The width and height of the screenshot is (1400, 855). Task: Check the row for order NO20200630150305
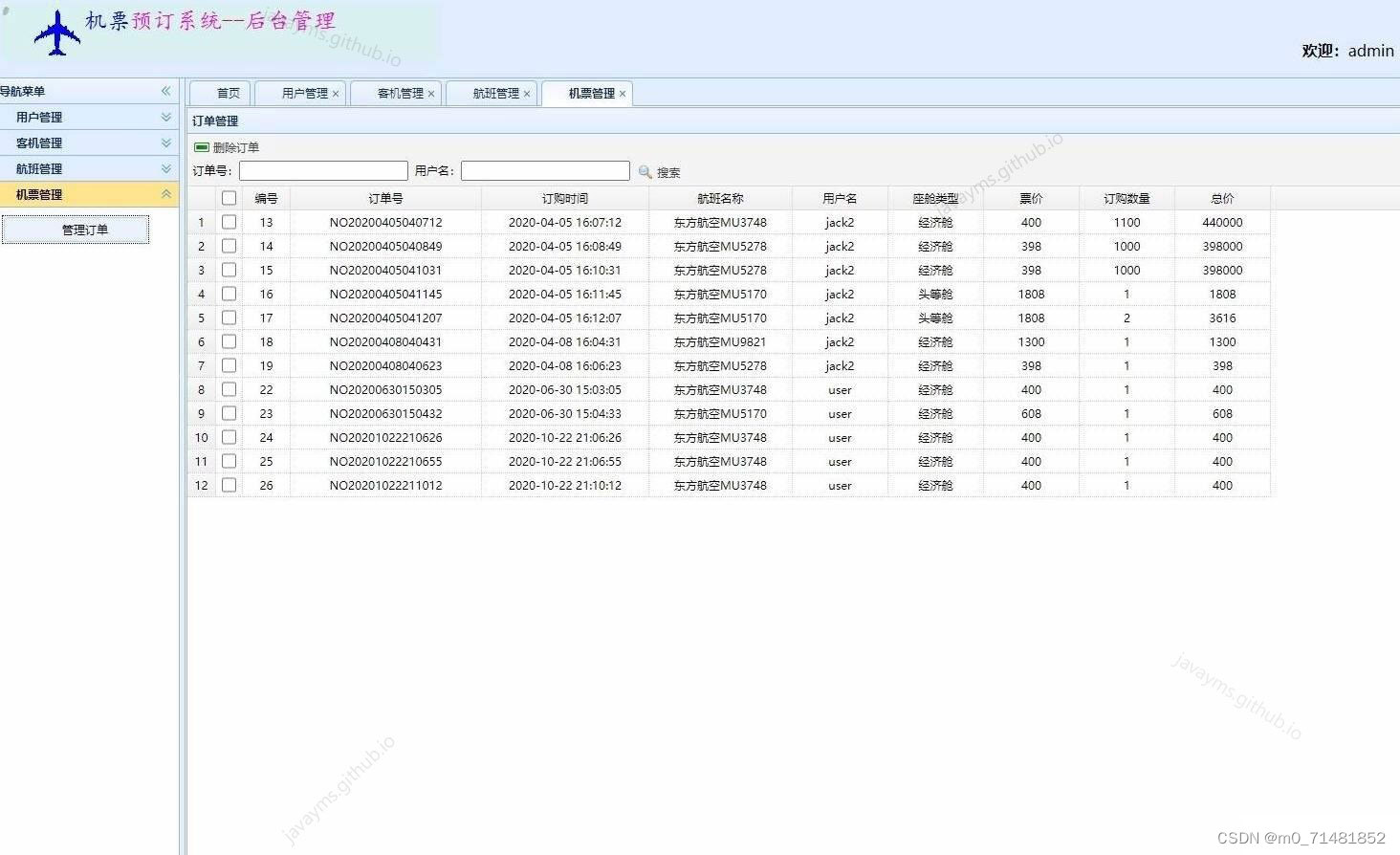(229, 389)
